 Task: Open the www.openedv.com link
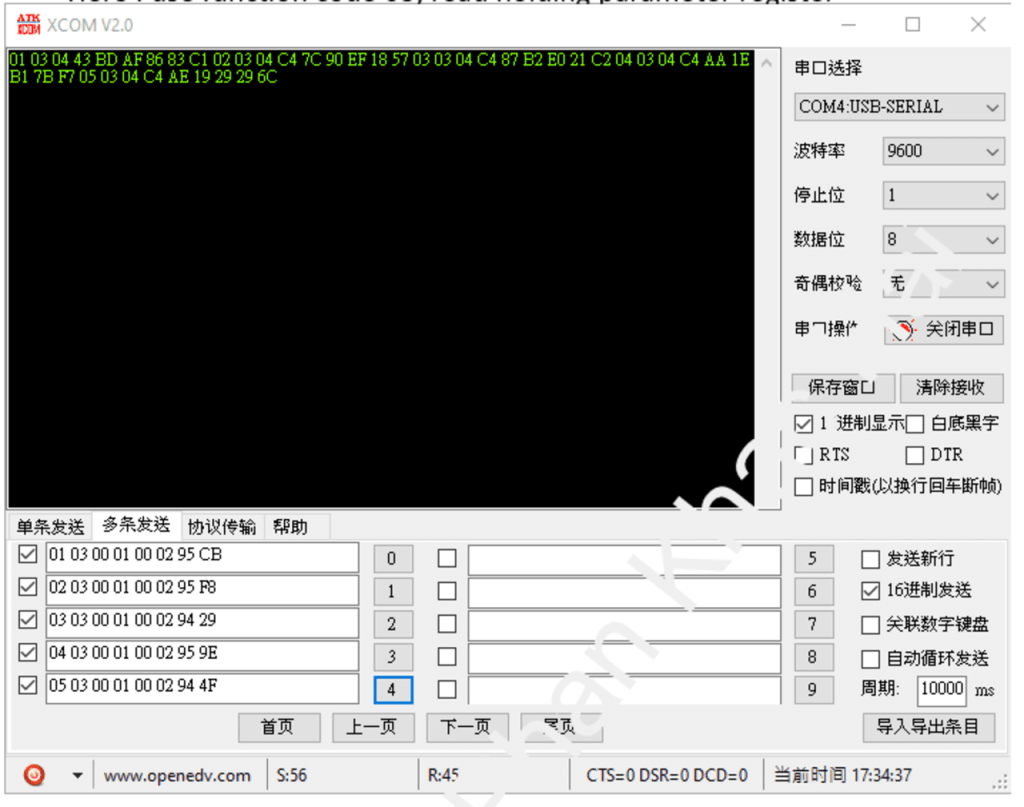point(177,775)
